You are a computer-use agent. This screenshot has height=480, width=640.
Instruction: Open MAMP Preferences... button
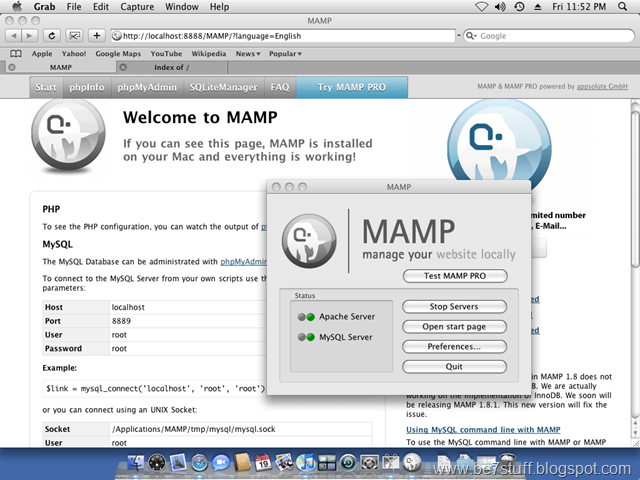[454, 347]
